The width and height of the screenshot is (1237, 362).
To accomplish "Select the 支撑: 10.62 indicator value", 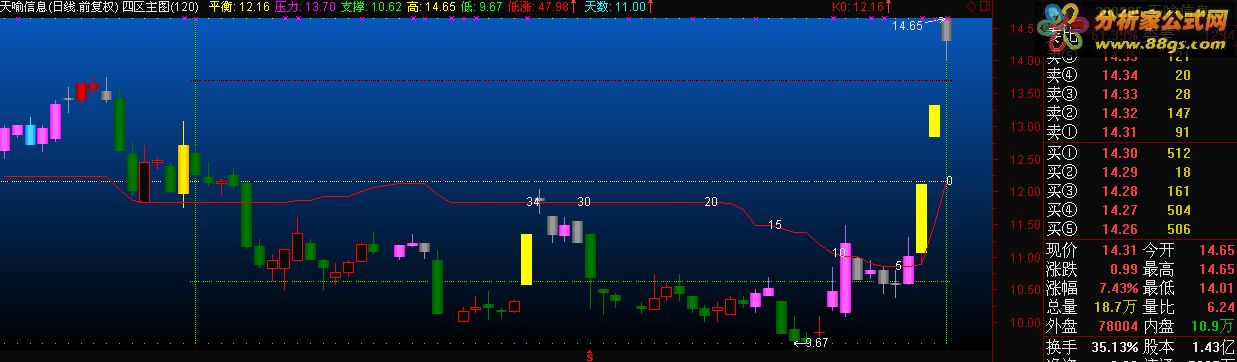I will [371, 7].
